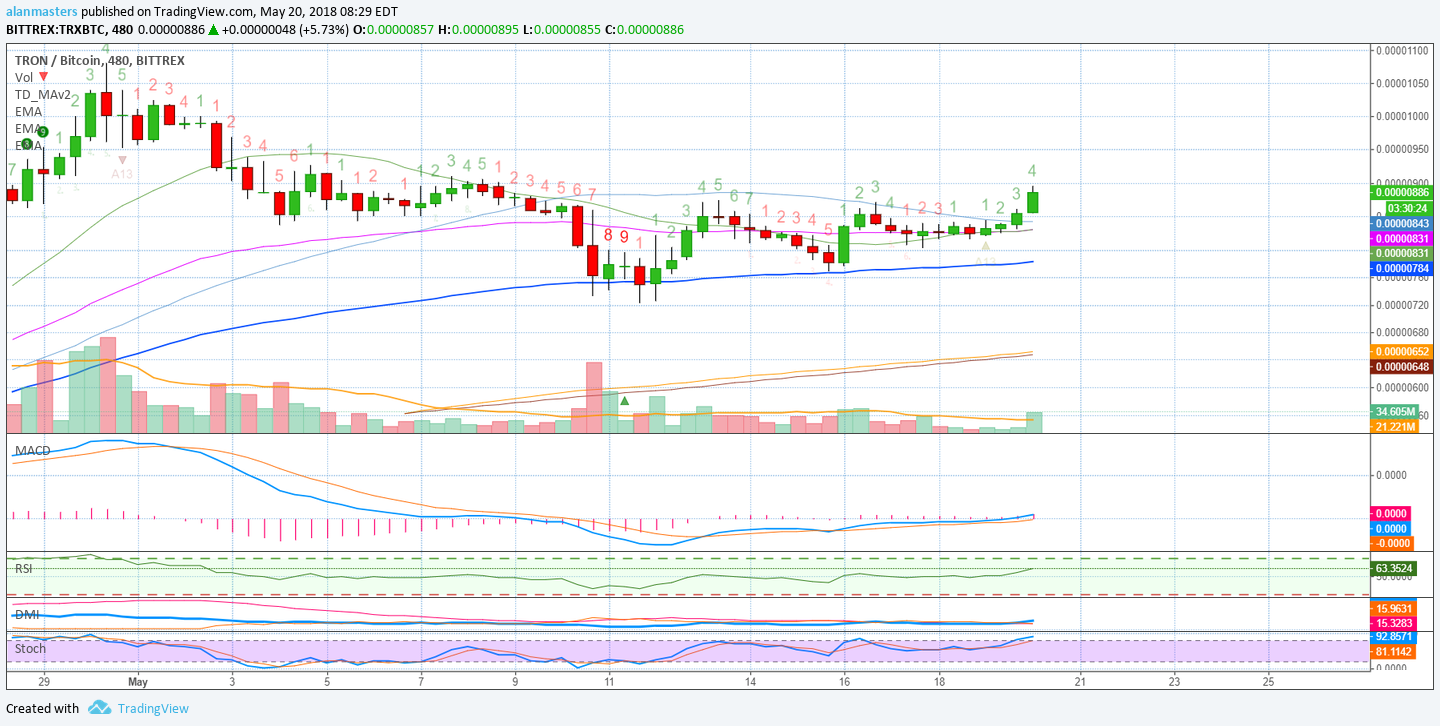The height and width of the screenshot is (726, 1440).
Task: Click the 0.00001000 price axis label
Action: [1403, 116]
